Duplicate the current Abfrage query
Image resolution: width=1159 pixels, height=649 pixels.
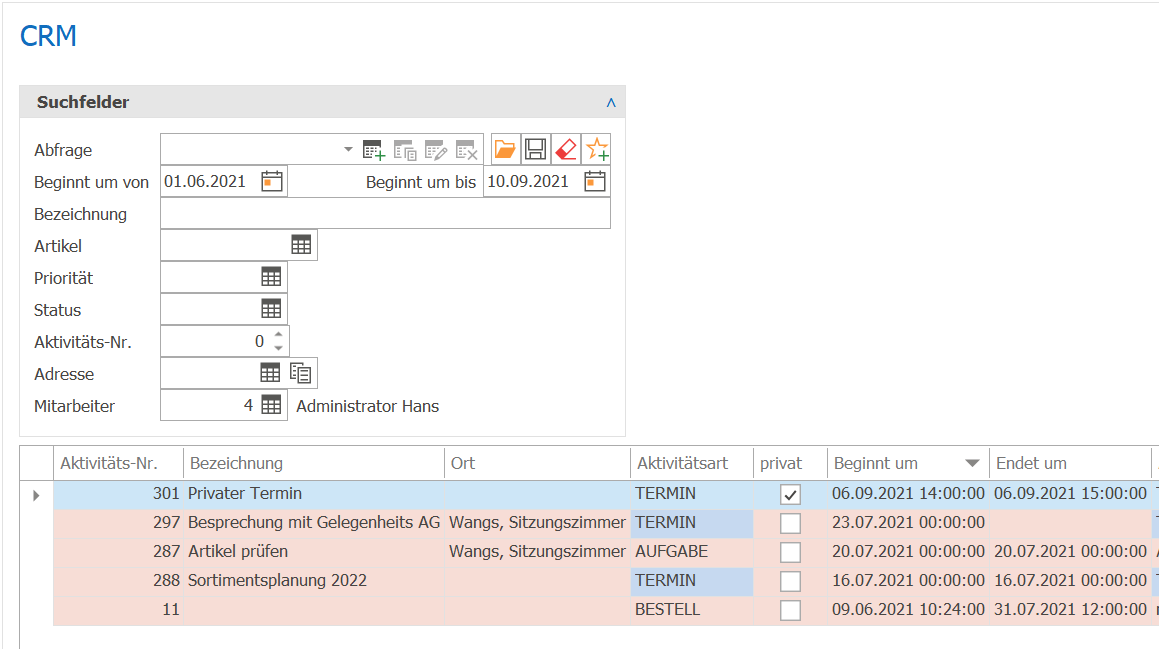coord(405,150)
